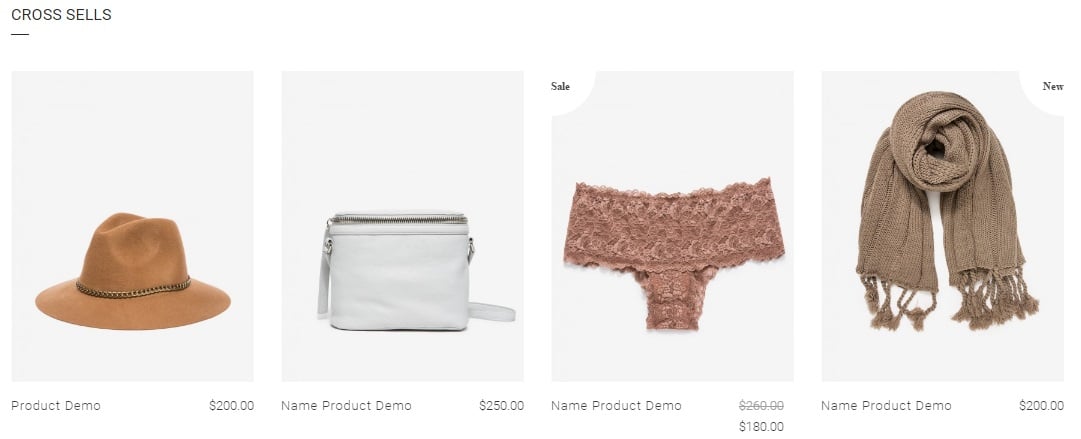This screenshot has width=1081, height=439.
Task: Click the $200.00 price under the scarf
Action: click(x=1041, y=406)
